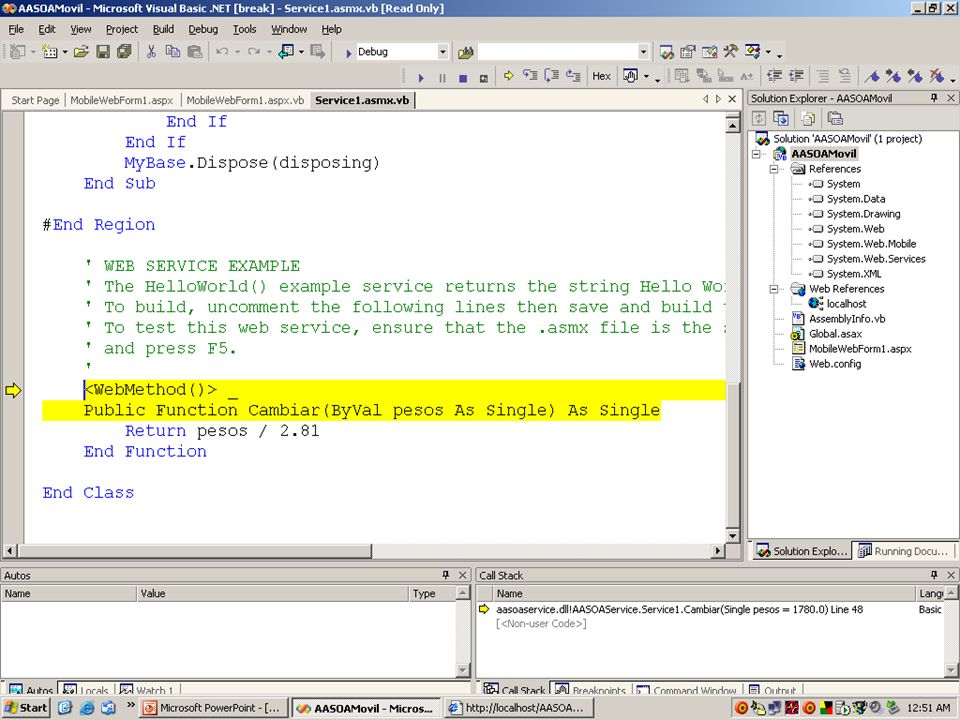Collapse the References tree node
This screenshot has width=960, height=720.
pos(774,169)
